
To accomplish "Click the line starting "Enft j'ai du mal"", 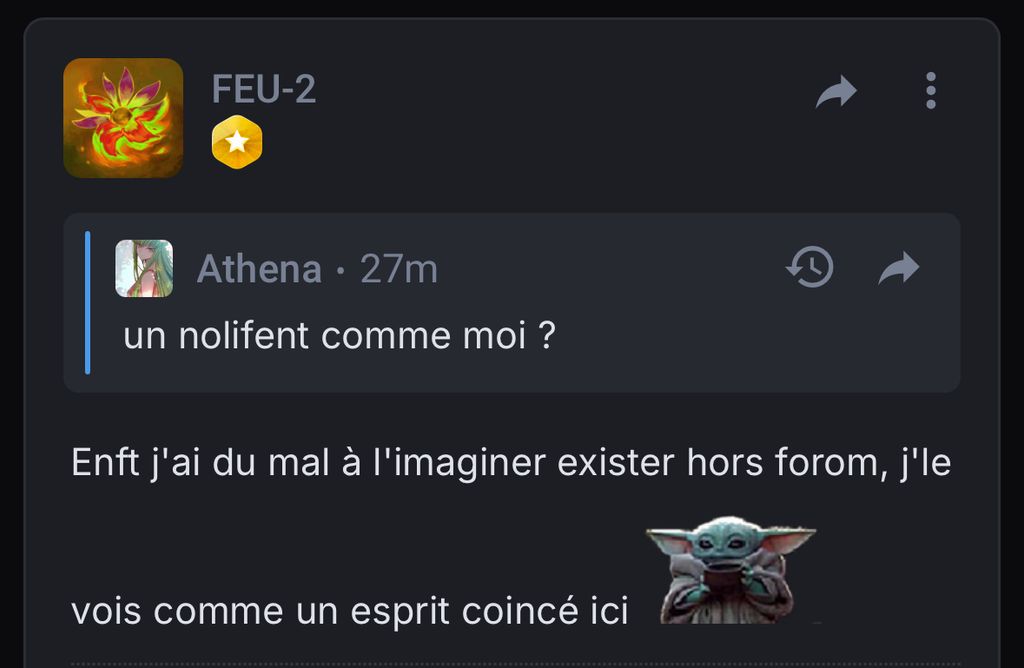I will pyautogui.click(x=510, y=464).
